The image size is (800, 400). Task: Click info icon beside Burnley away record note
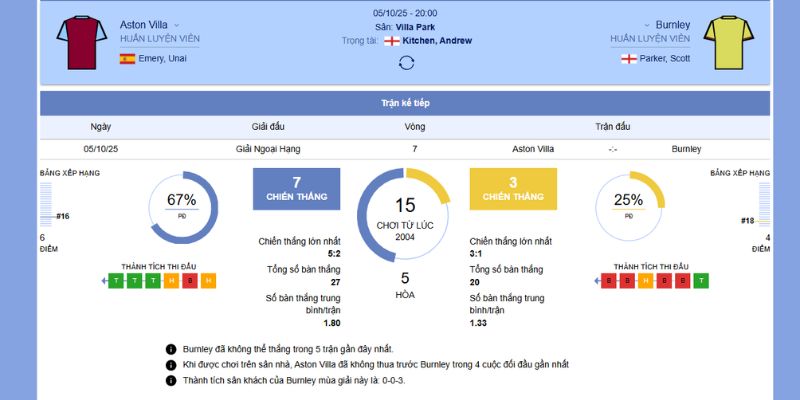171,380
